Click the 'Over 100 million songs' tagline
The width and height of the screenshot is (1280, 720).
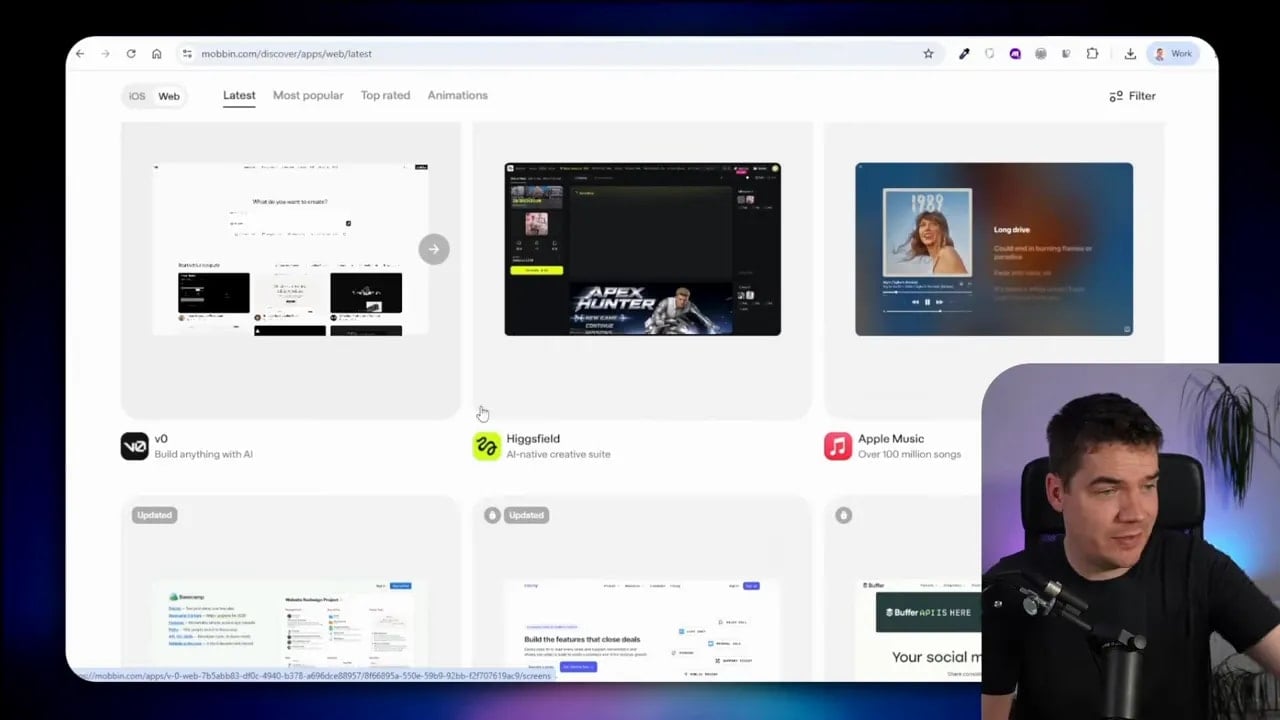pos(909,454)
